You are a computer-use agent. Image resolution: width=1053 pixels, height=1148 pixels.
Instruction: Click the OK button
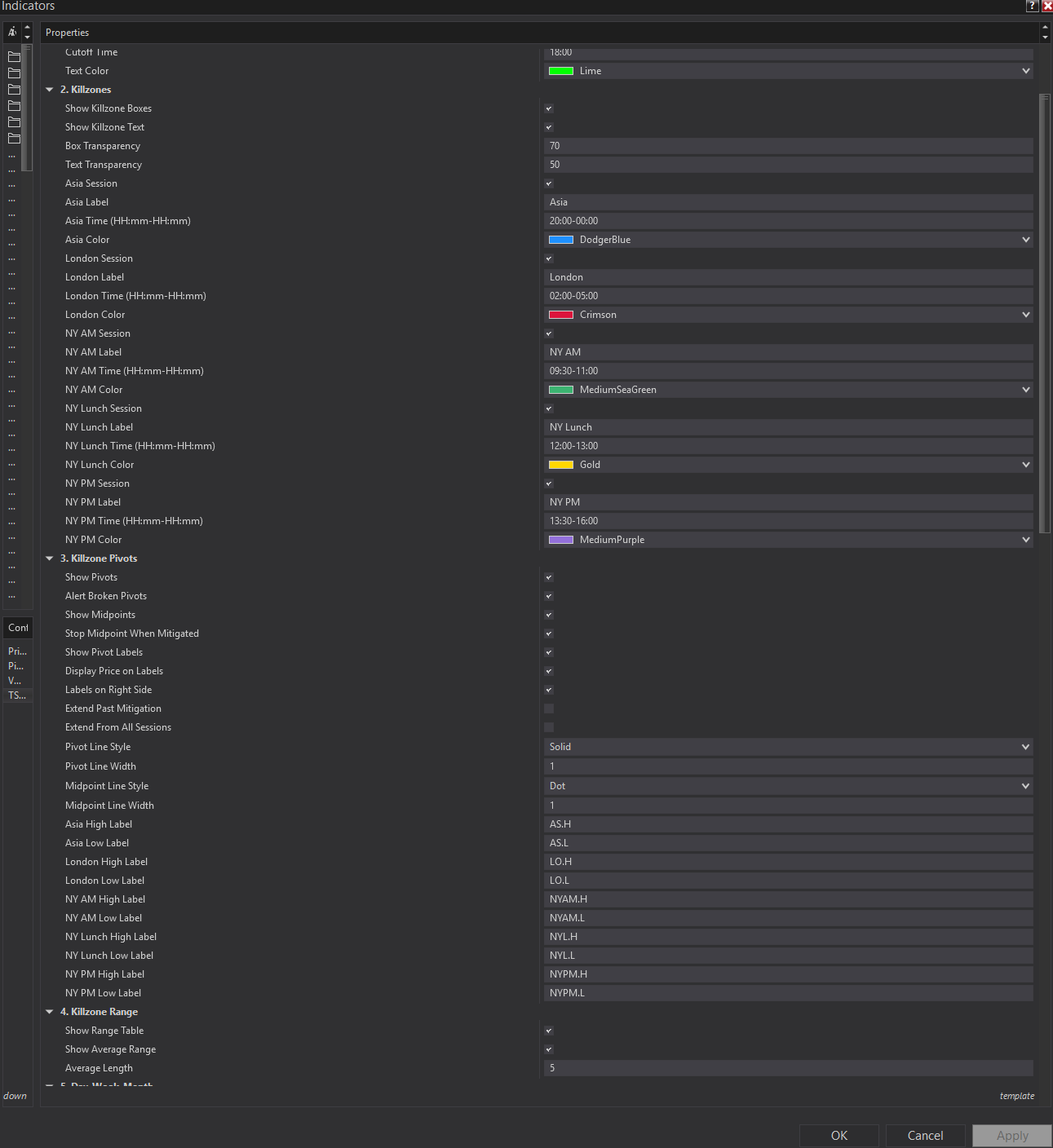(839, 1136)
